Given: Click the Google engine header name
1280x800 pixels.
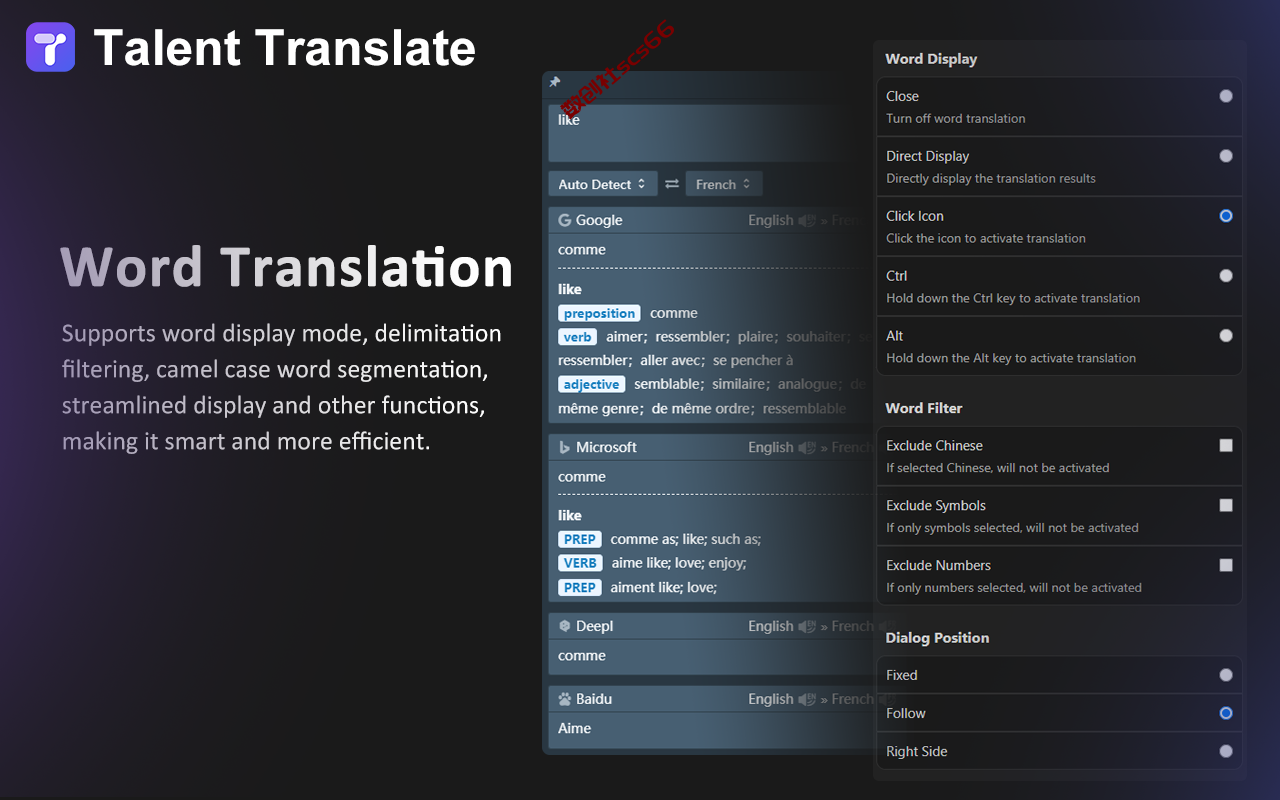Looking at the screenshot, I should [x=599, y=220].
